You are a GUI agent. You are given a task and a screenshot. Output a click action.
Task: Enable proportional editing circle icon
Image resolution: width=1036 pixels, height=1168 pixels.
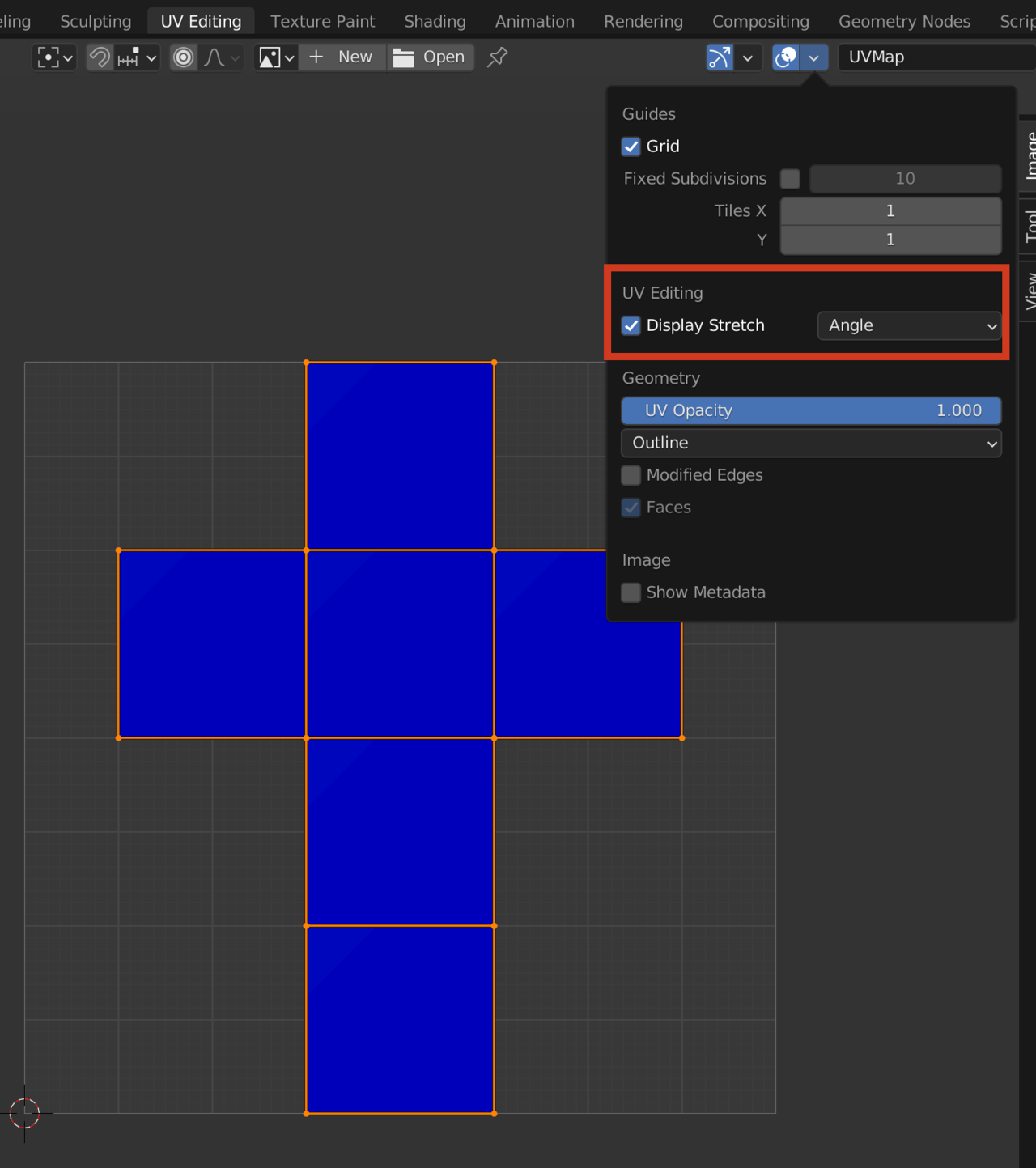tap(184, 57)
